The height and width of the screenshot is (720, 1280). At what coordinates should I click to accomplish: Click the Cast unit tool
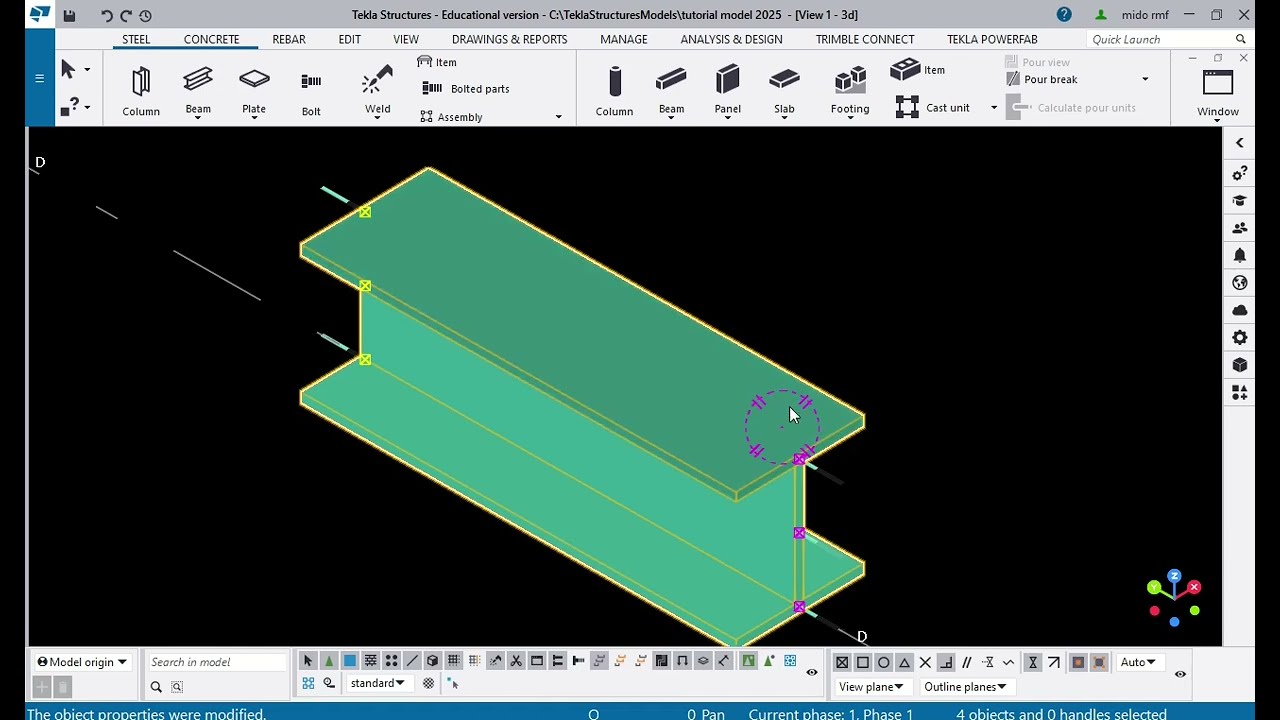pyautogui.click(x=933, y=107)
